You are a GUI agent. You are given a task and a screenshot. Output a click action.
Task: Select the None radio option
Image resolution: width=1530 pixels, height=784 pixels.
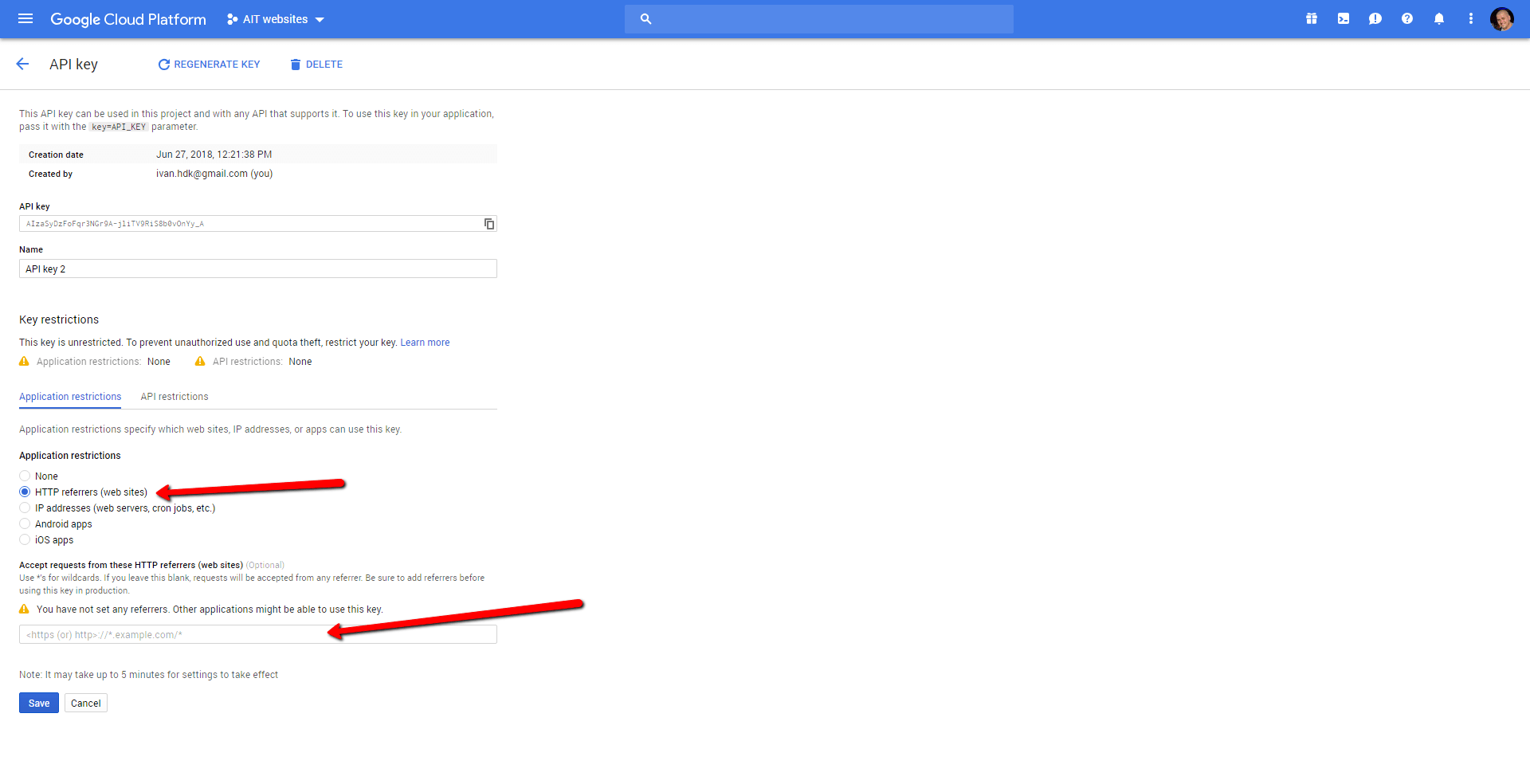point(25,476)
